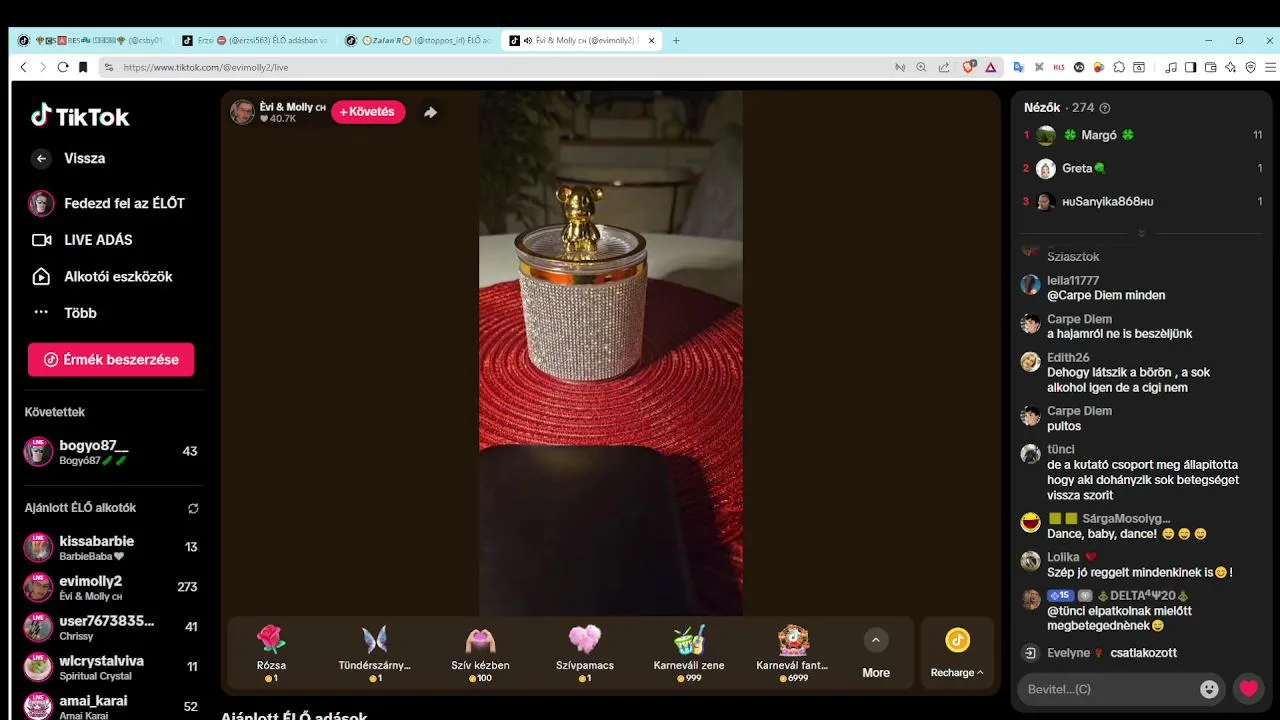Expand the top viewers list chevron
The image size is (1280, 720).
click(1141, 233)
